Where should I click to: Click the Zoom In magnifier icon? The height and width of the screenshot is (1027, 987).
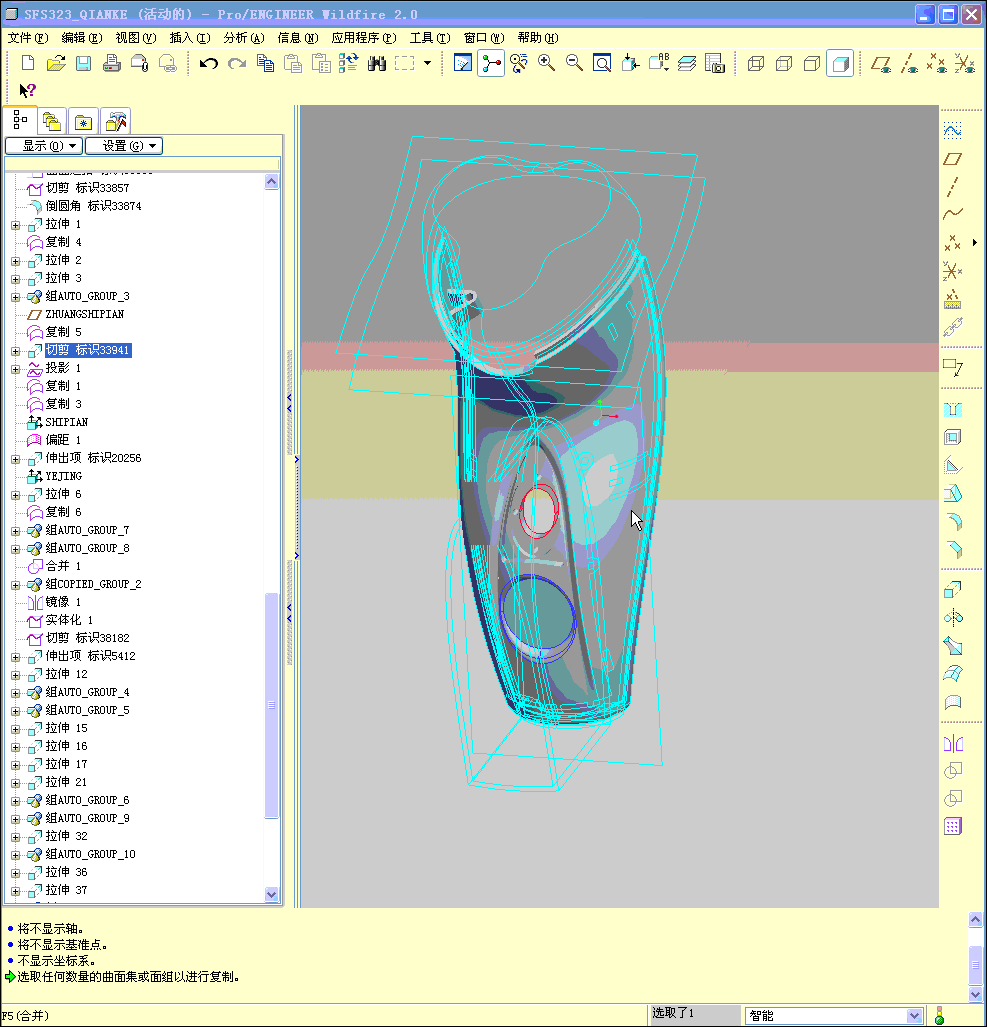tap(546, 64)
